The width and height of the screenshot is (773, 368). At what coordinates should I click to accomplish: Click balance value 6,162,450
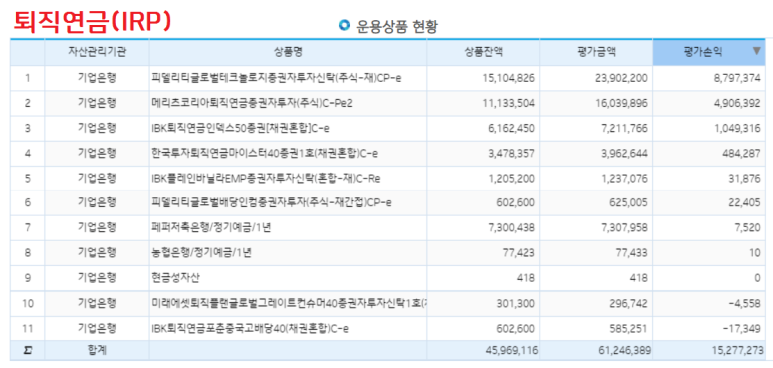(512, 128)
